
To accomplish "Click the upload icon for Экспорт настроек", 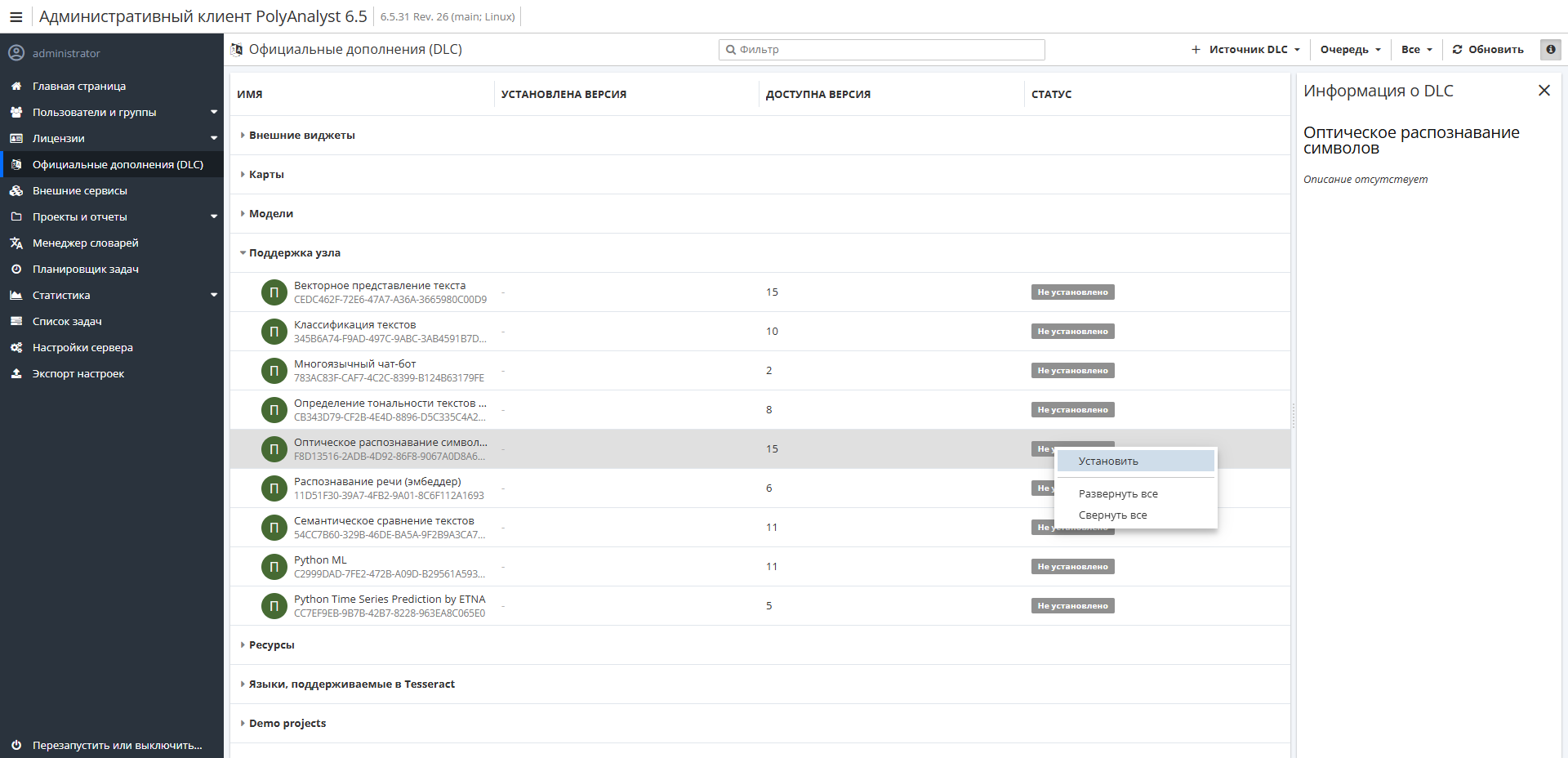I will [x=16, y=373].
